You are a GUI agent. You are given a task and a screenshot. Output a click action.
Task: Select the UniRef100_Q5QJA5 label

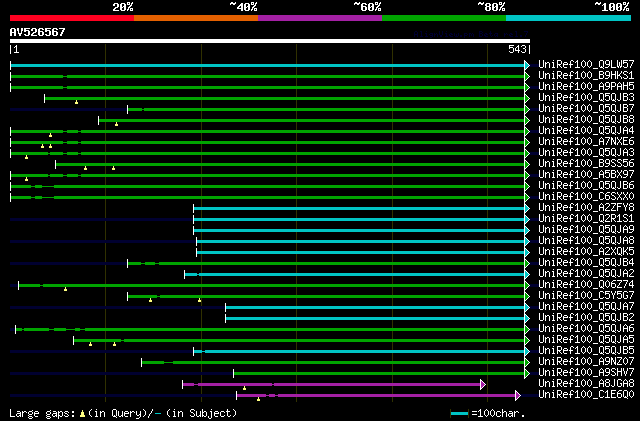586,340
